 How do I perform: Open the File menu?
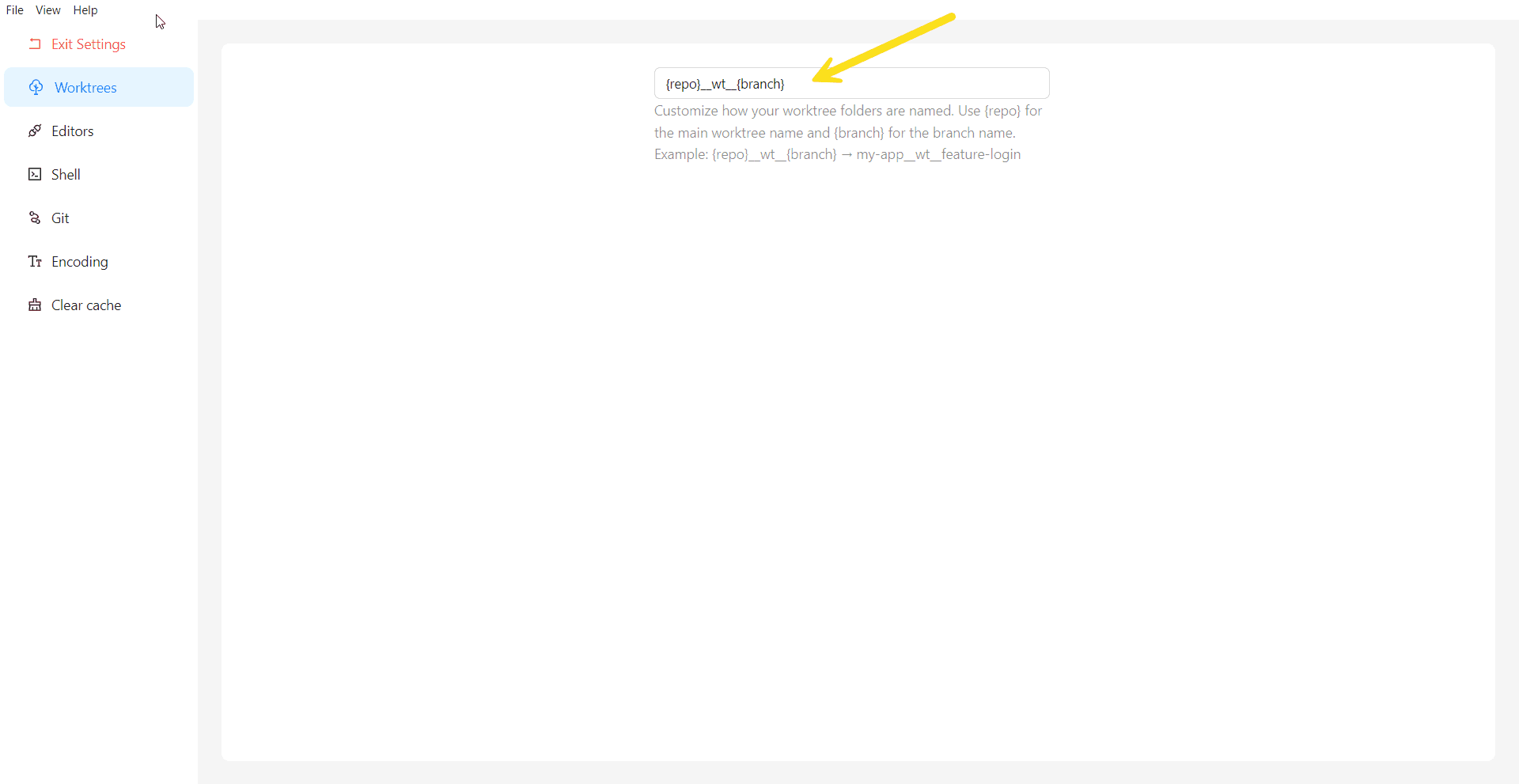pos(15,10)
